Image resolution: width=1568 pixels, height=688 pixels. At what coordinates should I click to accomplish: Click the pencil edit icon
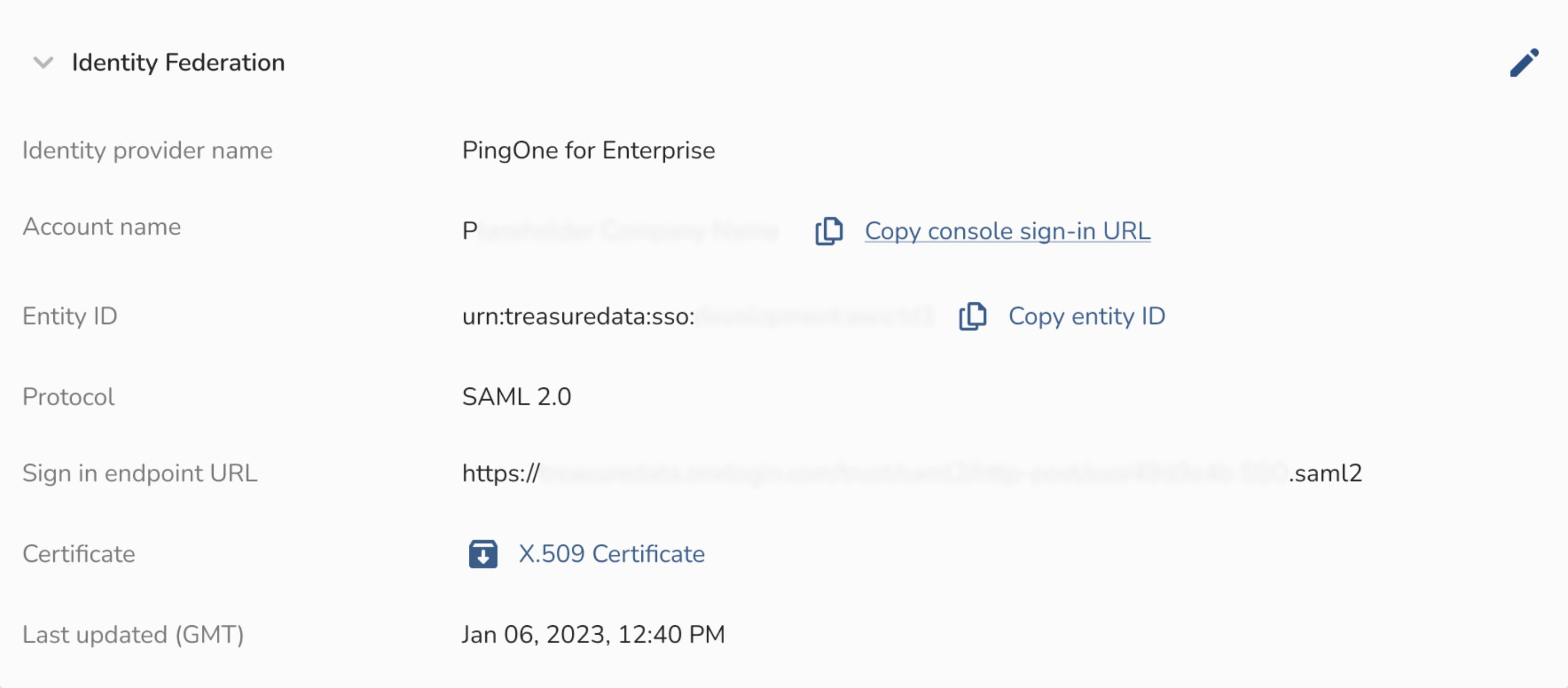[x=1524, y=63]
